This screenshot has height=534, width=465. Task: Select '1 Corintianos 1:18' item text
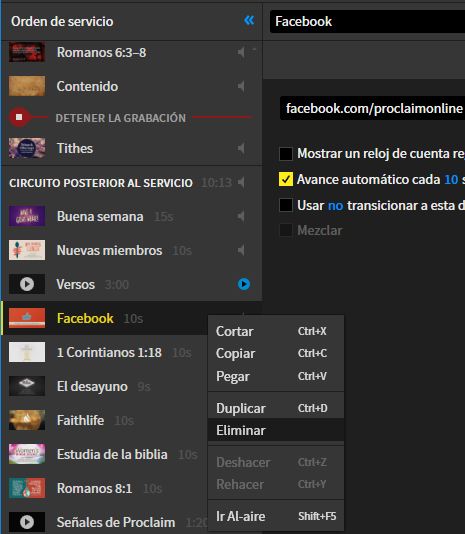coord(109,352)
